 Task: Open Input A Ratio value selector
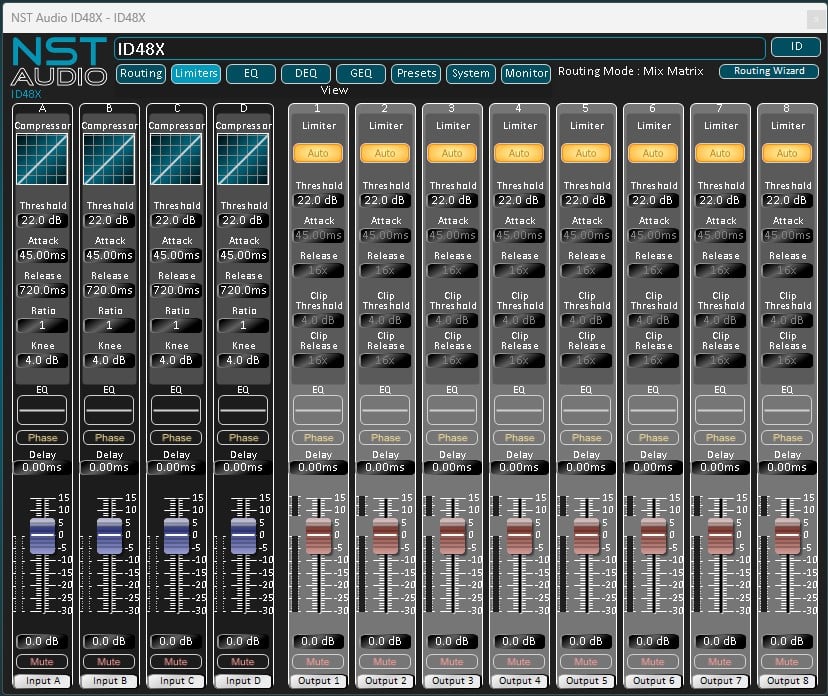(x=42, y=325)
